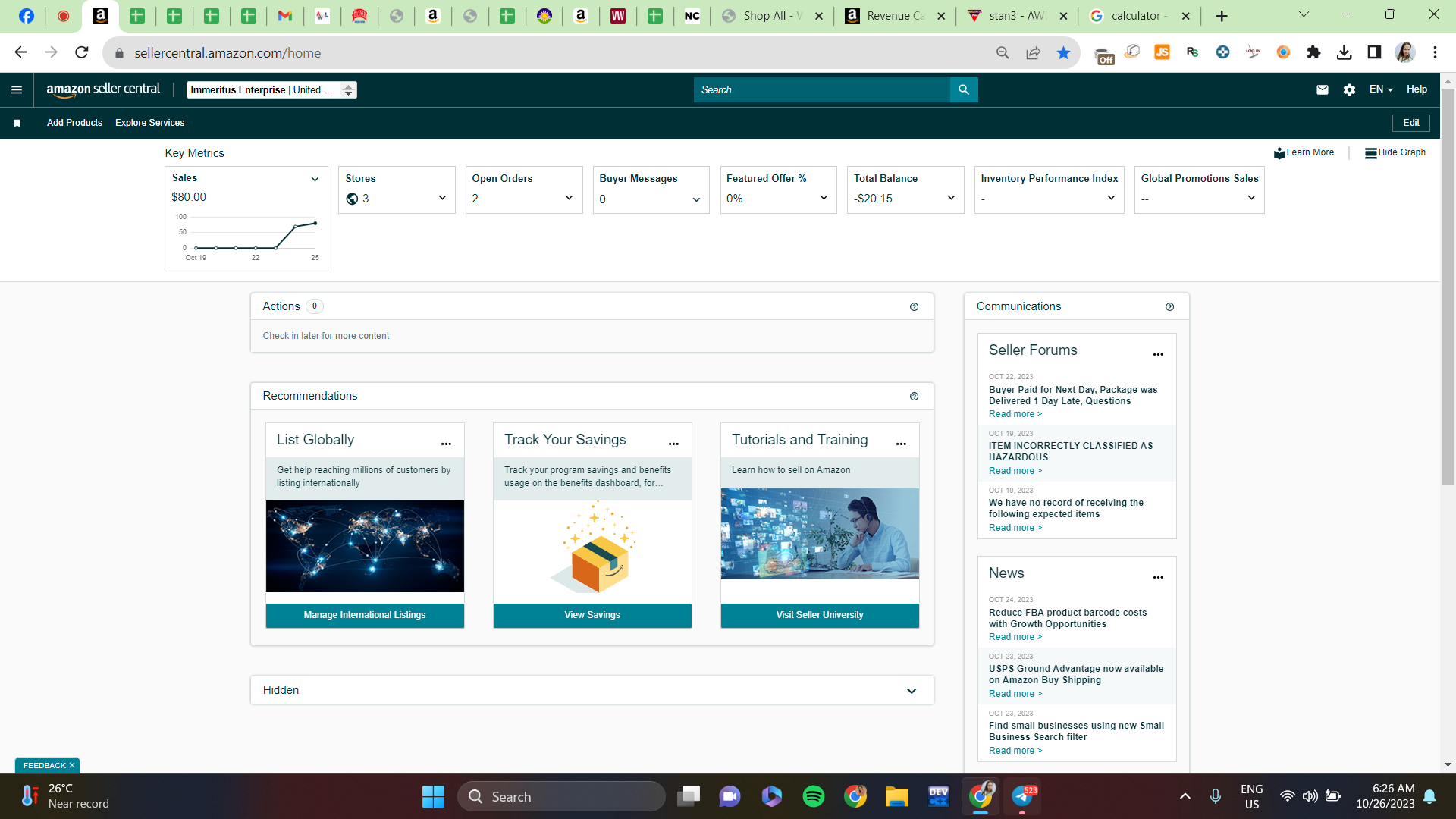Expand the Open Orders dropdown
The width and height of the screenshot is (1456, 819).
[x=569, y=198]
